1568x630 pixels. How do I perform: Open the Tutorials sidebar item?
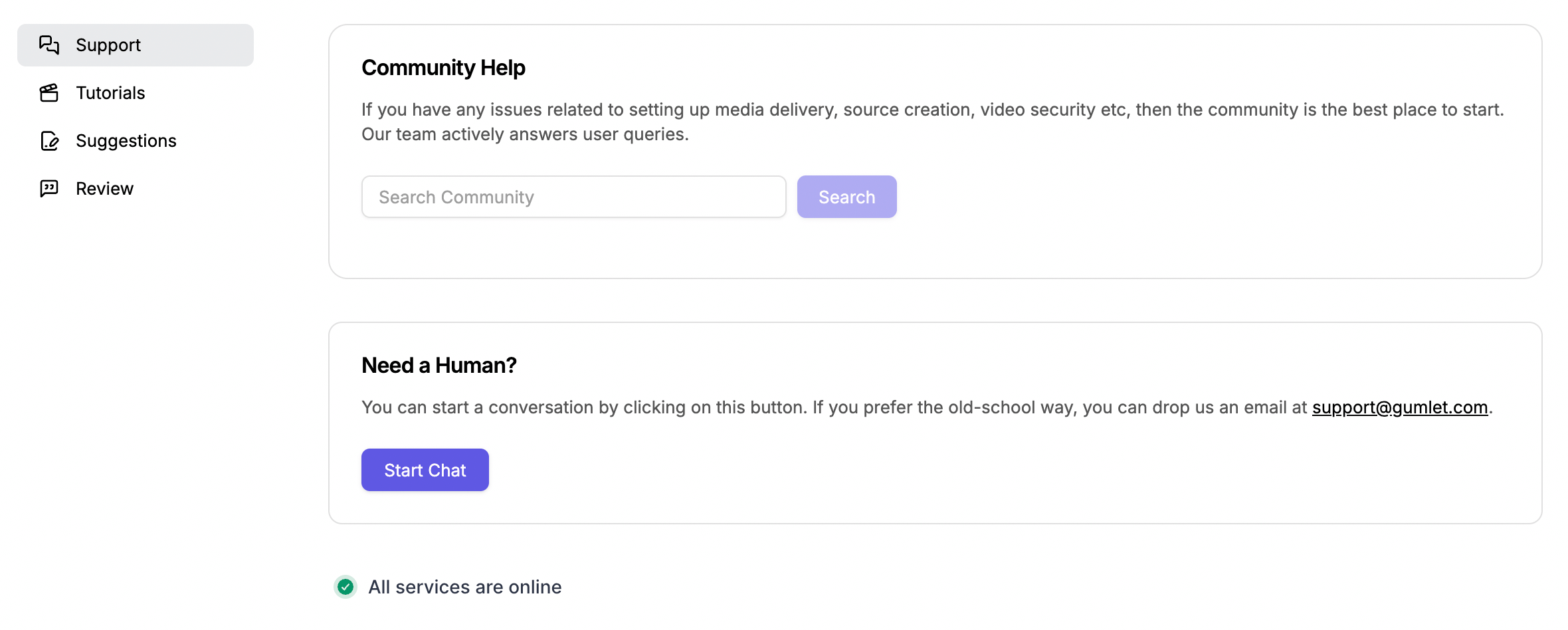[x=136, y=93]
